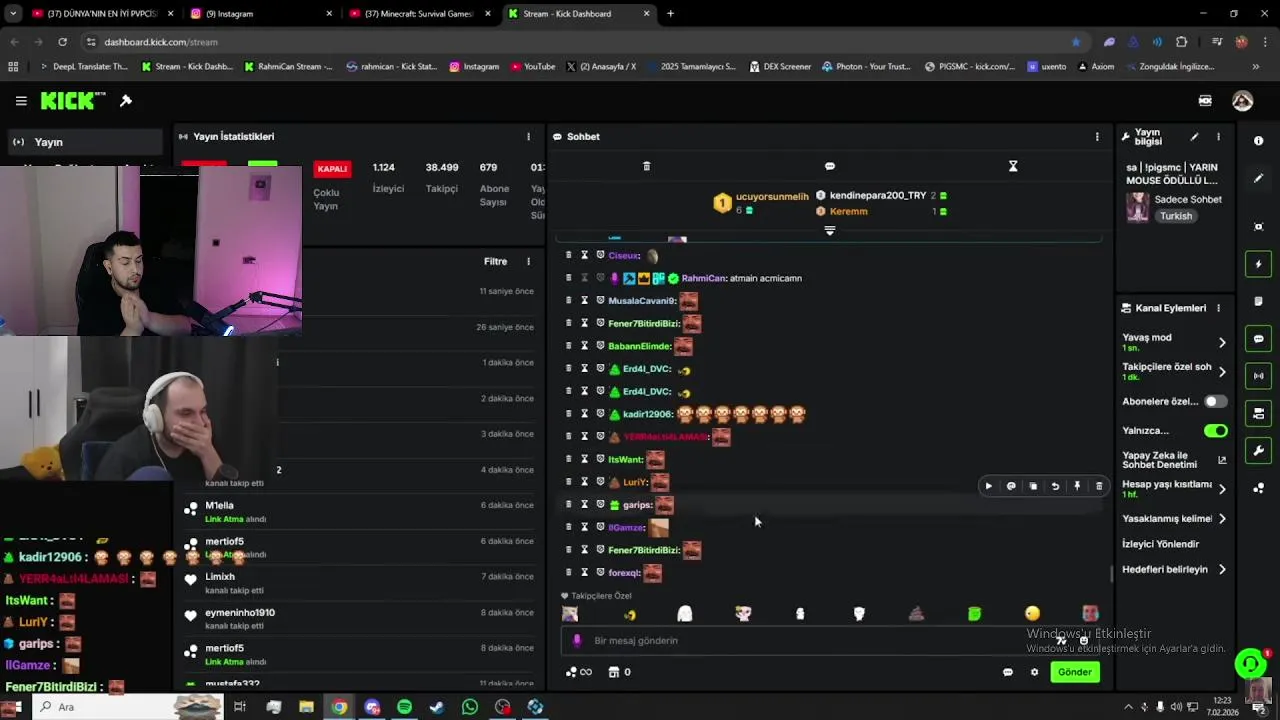Viewport: 1280px width, 720px height.
Task: Expand Hesap yaşı kısıtlaması setting
Action: tap(1222, 489)
